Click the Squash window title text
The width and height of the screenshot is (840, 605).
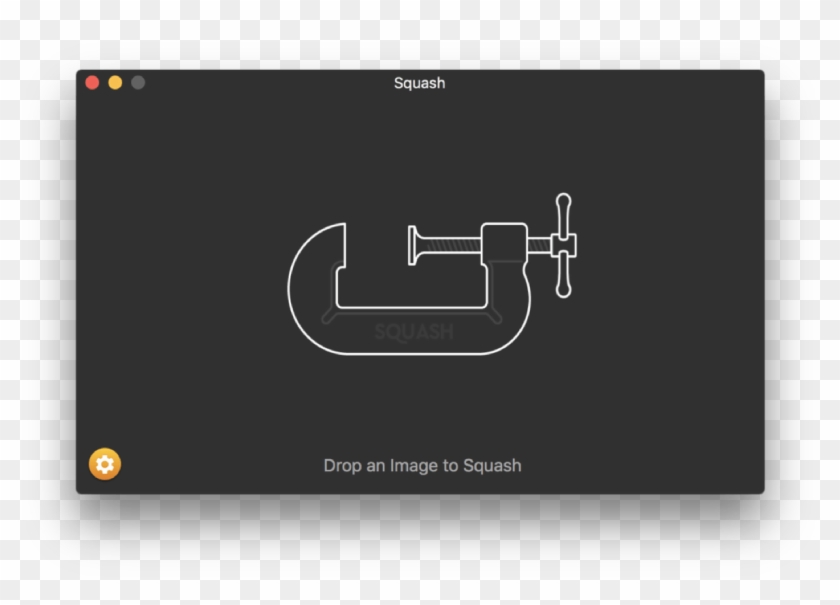[417, 83]
